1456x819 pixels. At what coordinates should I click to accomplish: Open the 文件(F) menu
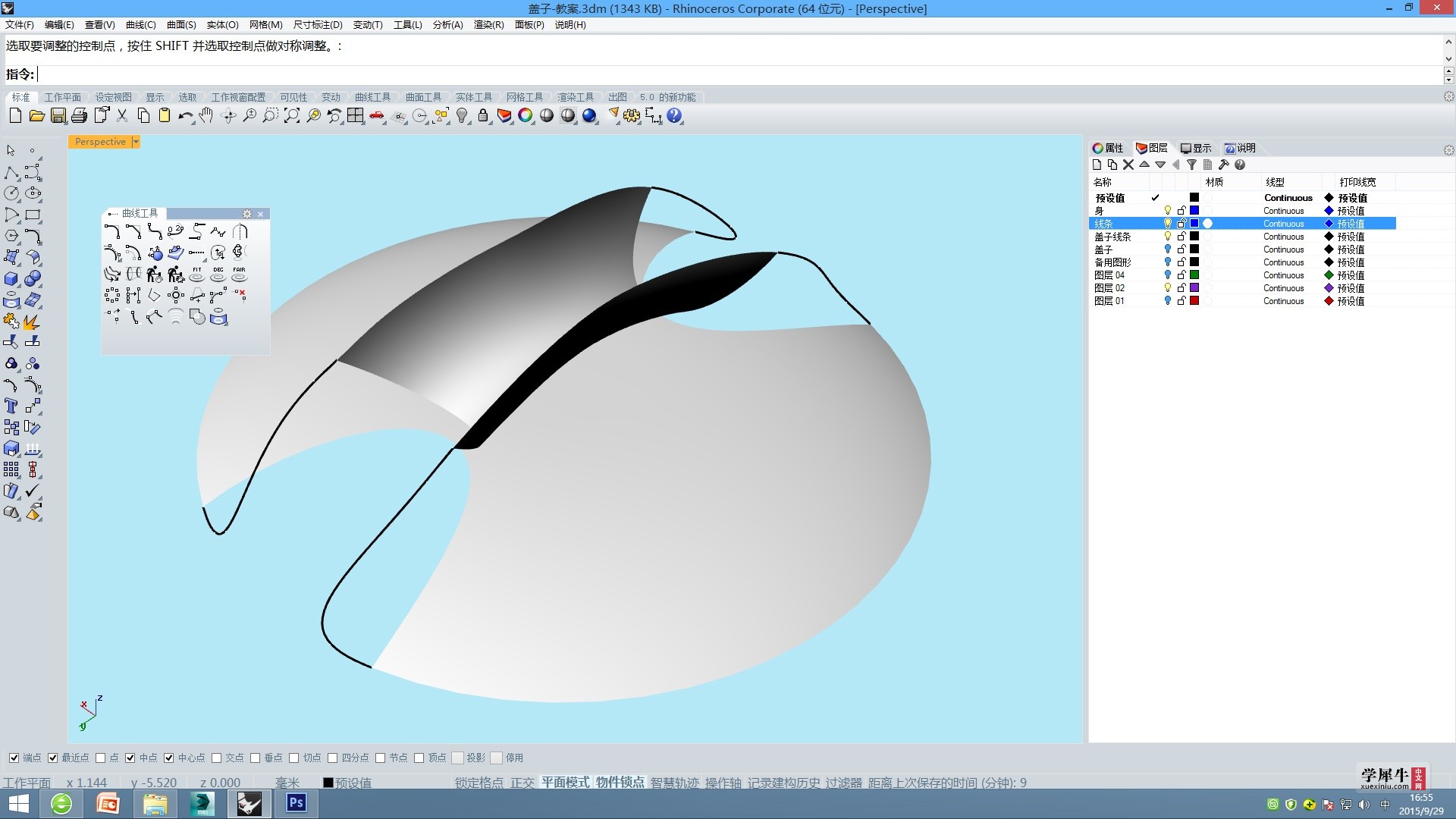(20, 25)
